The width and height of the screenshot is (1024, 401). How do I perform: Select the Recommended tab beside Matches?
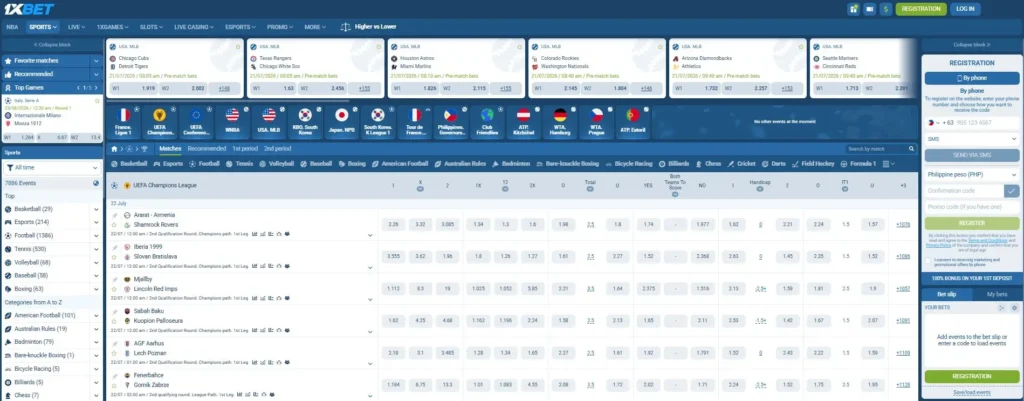tap(206, 149)
